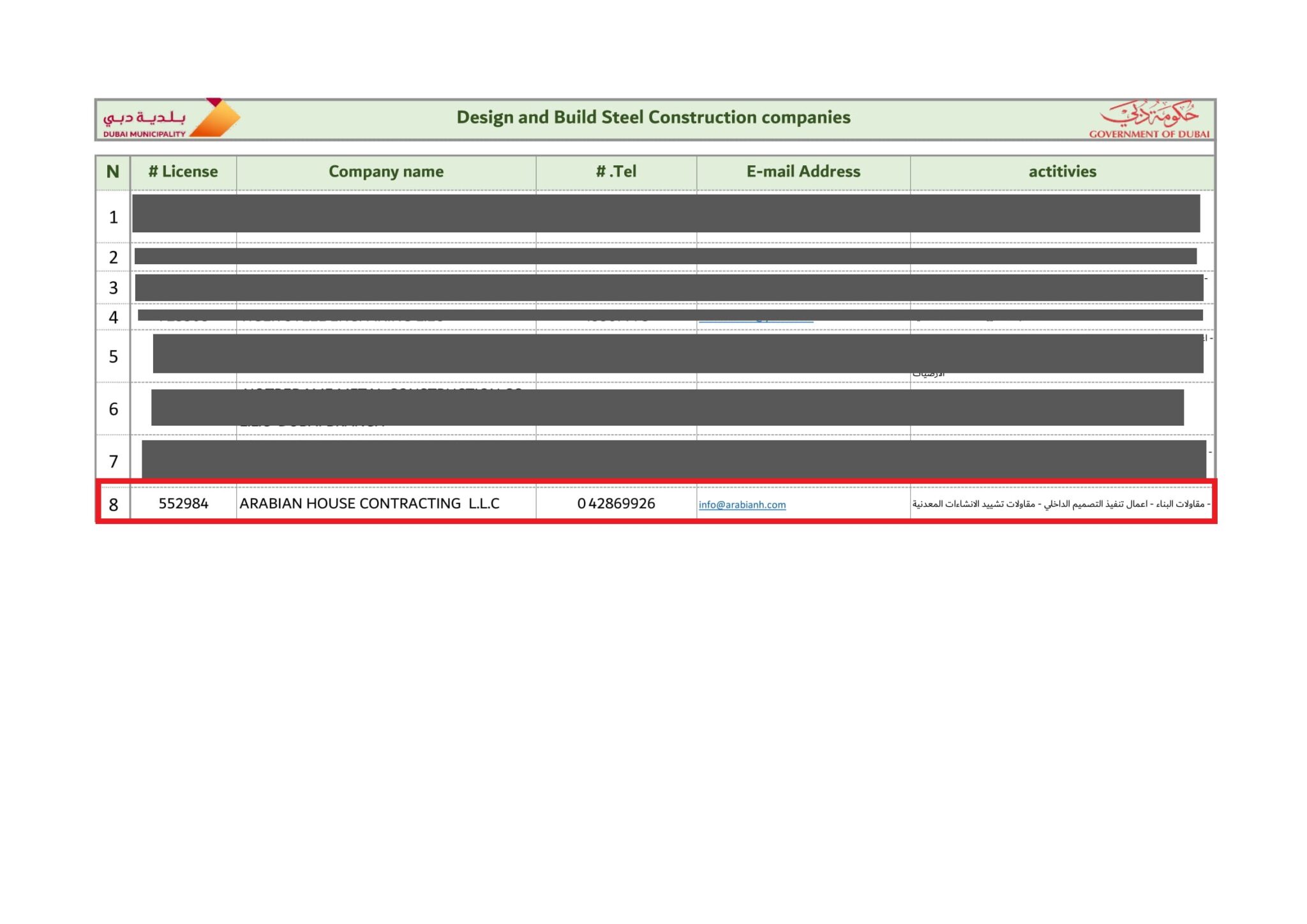This screenshot has width=1307, height=924.
Task: Click the document title 'Design and Build Steel Construction companies'
Action: coord(653,117)
